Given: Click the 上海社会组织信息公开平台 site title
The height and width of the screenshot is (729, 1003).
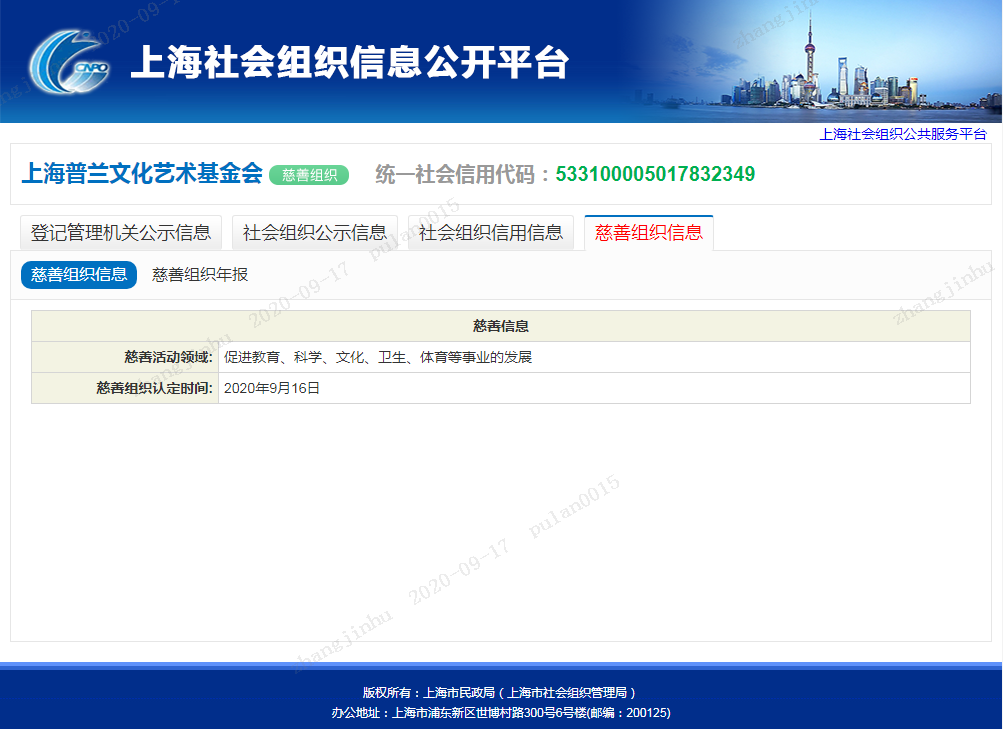Looking at the screenshot, I should tap(349, 62).
